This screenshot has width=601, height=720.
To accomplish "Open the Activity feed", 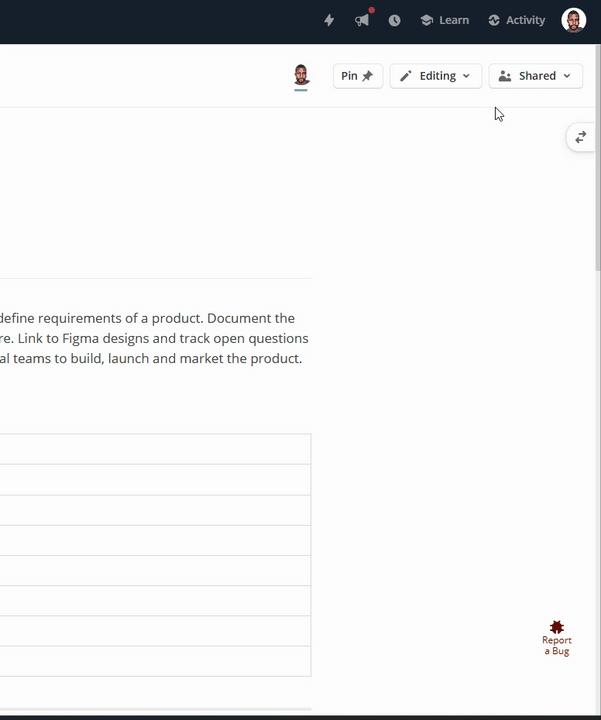I will coord(517,20).
